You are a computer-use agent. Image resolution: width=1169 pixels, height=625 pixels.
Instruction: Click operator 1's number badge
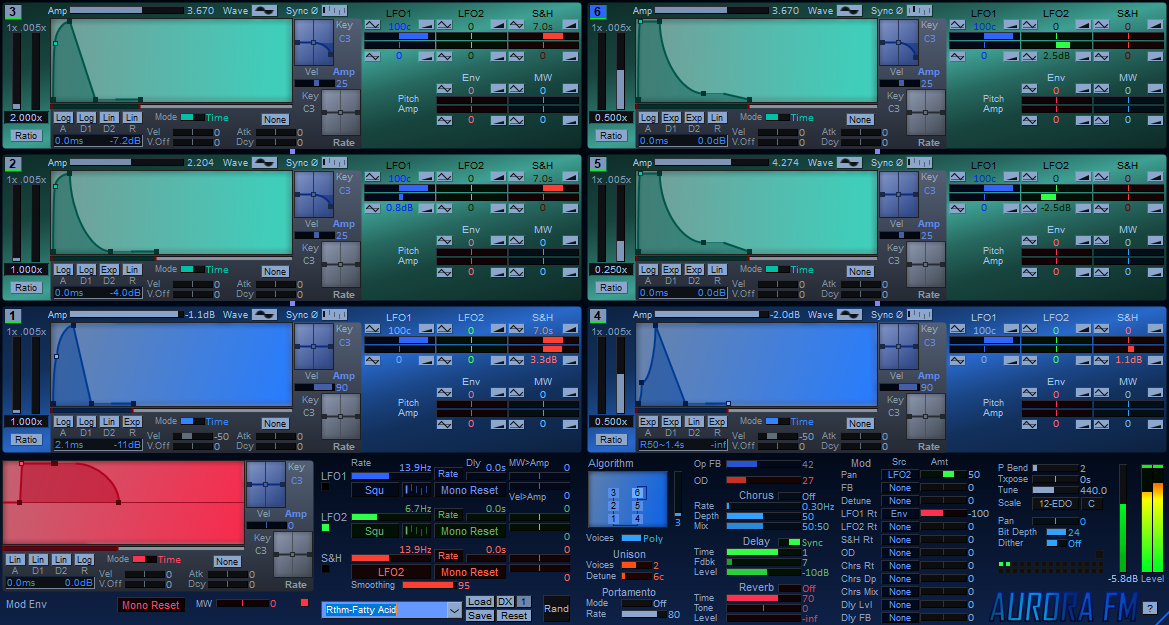coord(13,315)
